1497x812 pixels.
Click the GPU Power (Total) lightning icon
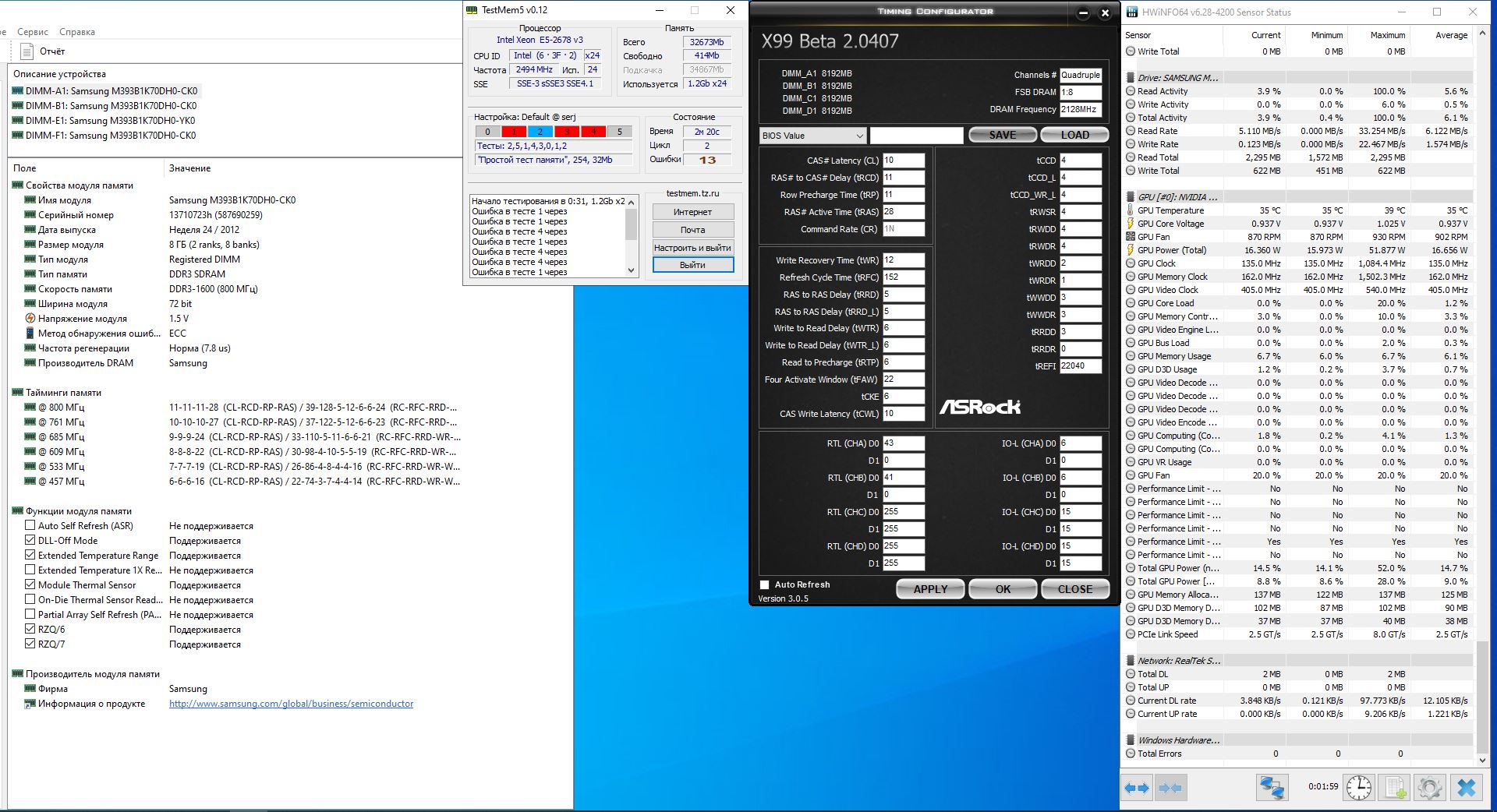1131,250
